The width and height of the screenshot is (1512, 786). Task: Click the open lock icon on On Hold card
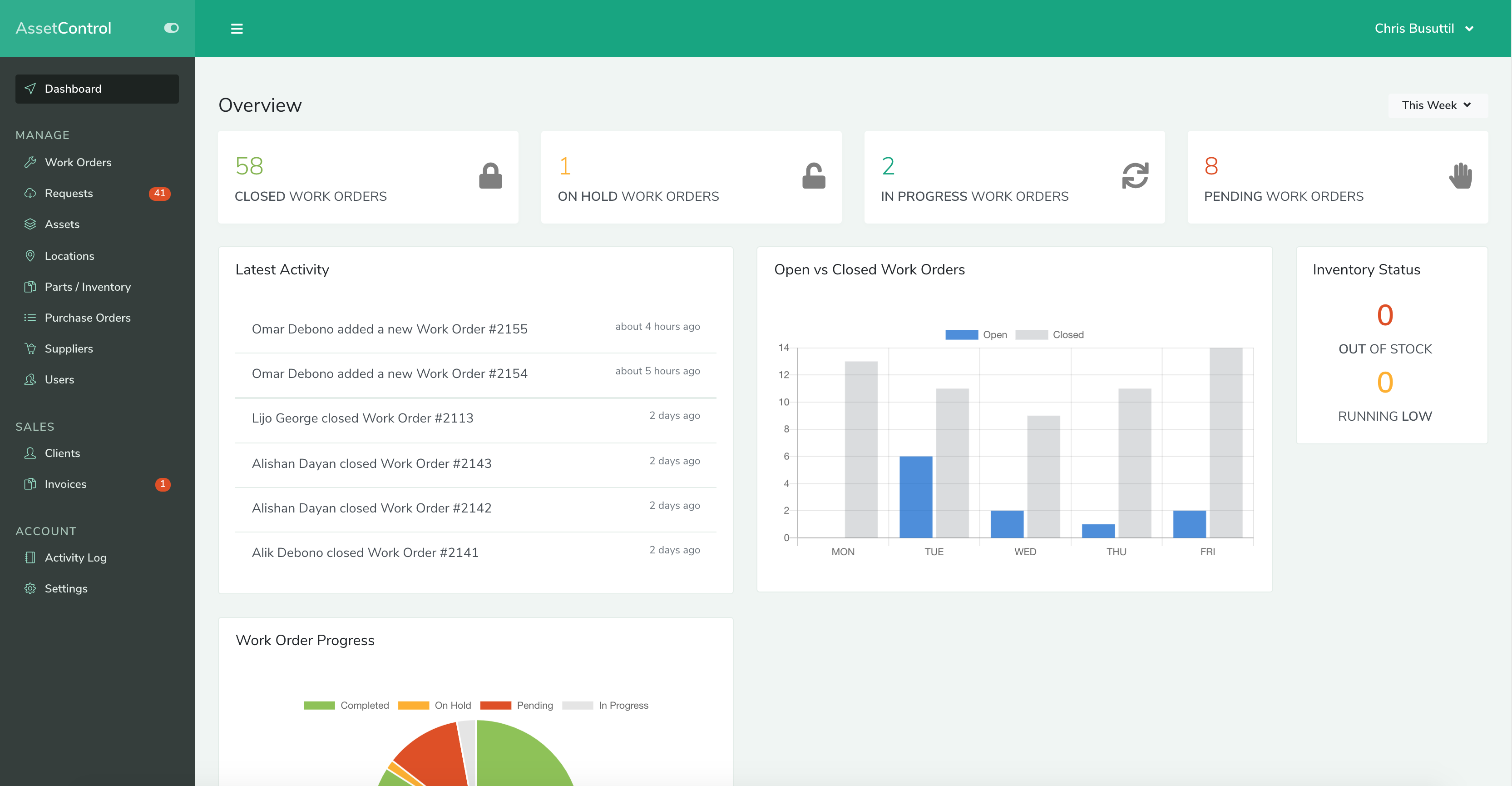click(814, 176)
